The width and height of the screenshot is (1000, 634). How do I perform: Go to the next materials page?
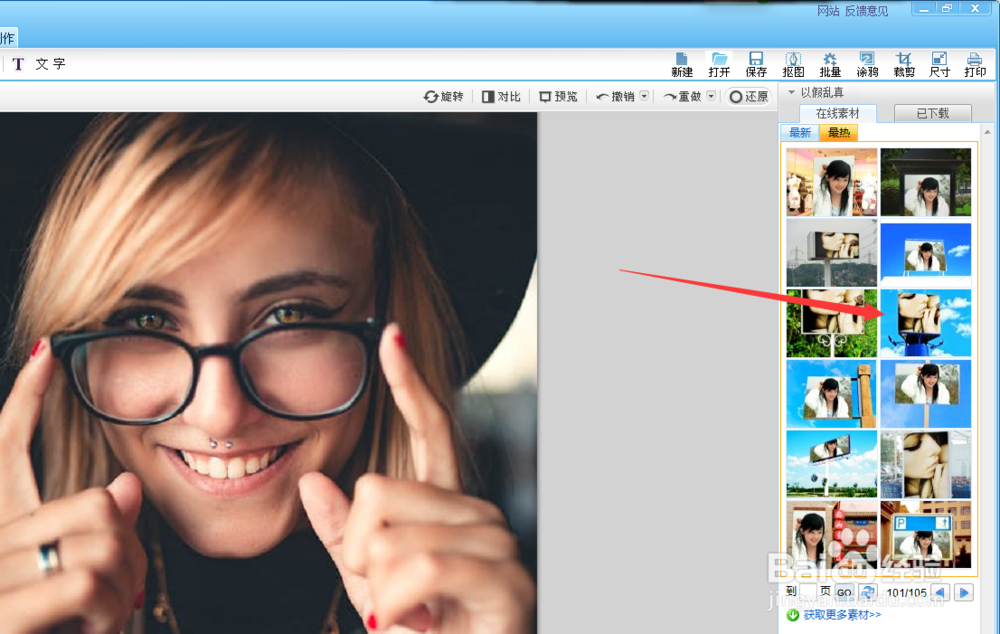(964, 593)
